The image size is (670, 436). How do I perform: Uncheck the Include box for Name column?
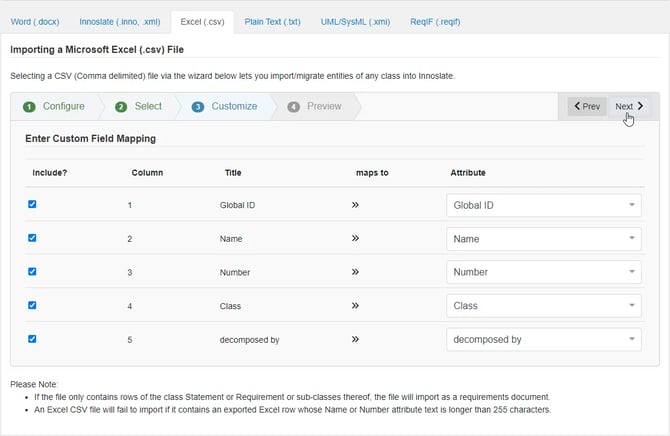(32, 238)
